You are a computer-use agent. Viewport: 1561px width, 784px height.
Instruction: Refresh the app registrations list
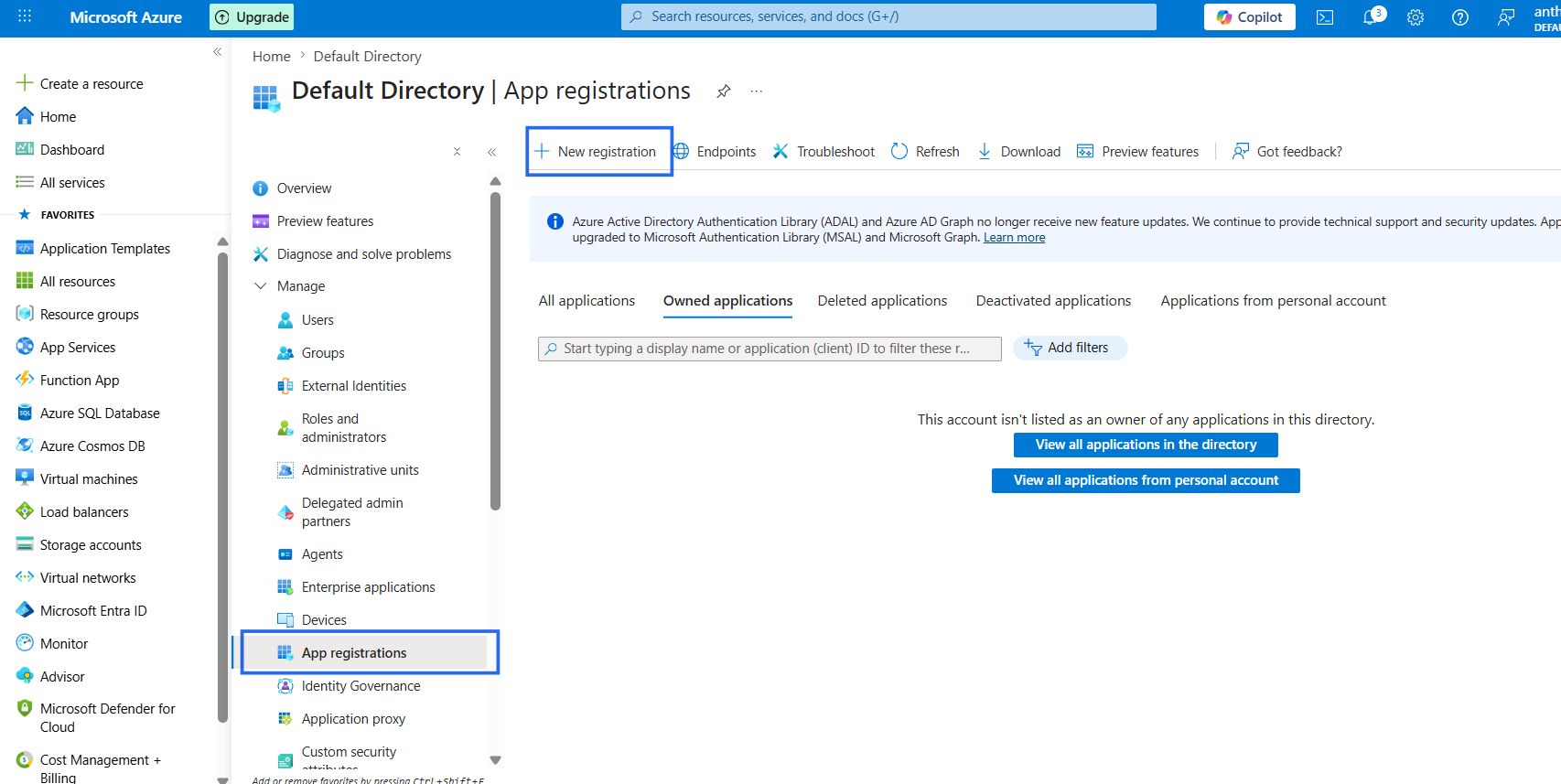[925, 152]
